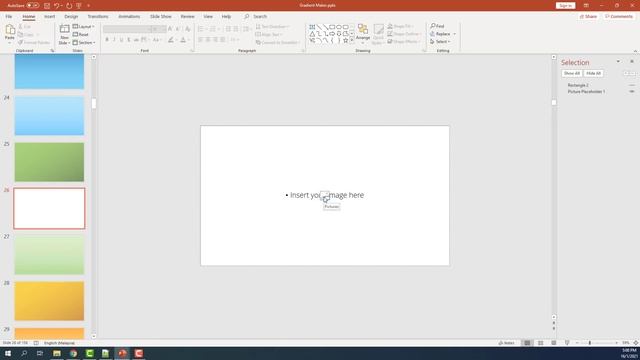The width and height of the screenshot is (640, 360).
Task: Open the Select dropdown in Editing group
Action: tap(440, 42)
